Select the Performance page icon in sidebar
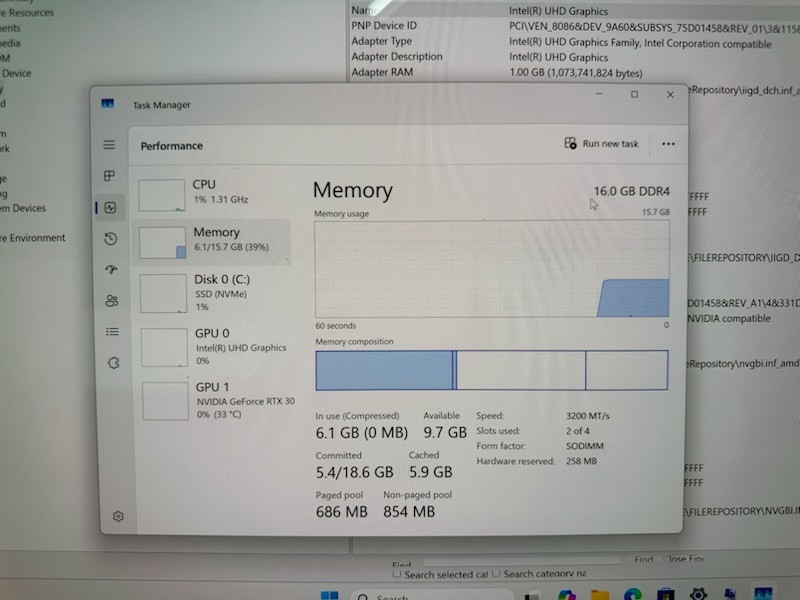The width and height of the screenshot is (800, 600). click(x=110, y=208)
